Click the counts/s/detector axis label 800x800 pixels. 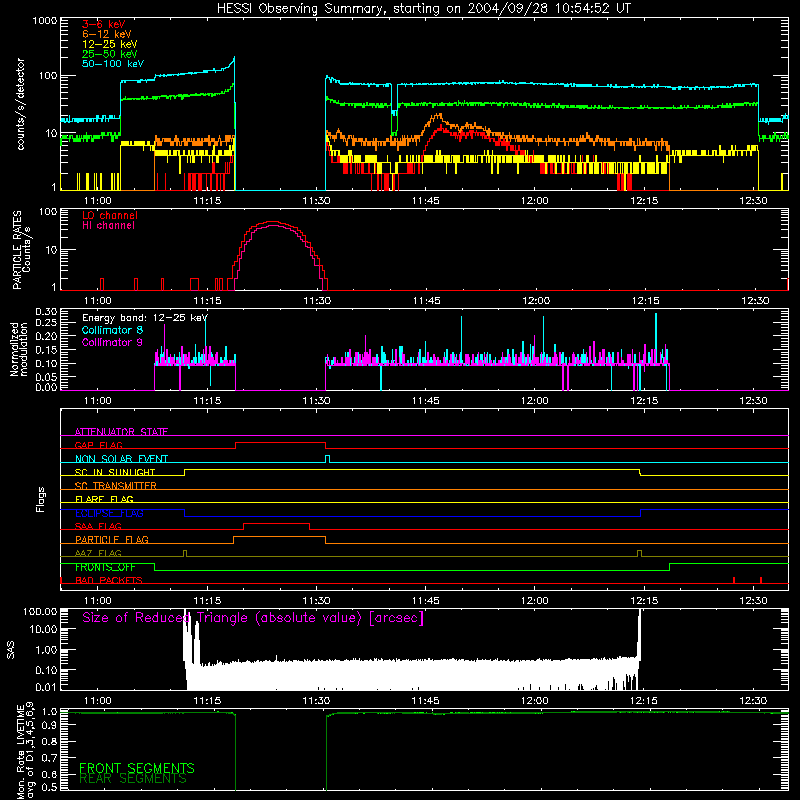(20, 104)
